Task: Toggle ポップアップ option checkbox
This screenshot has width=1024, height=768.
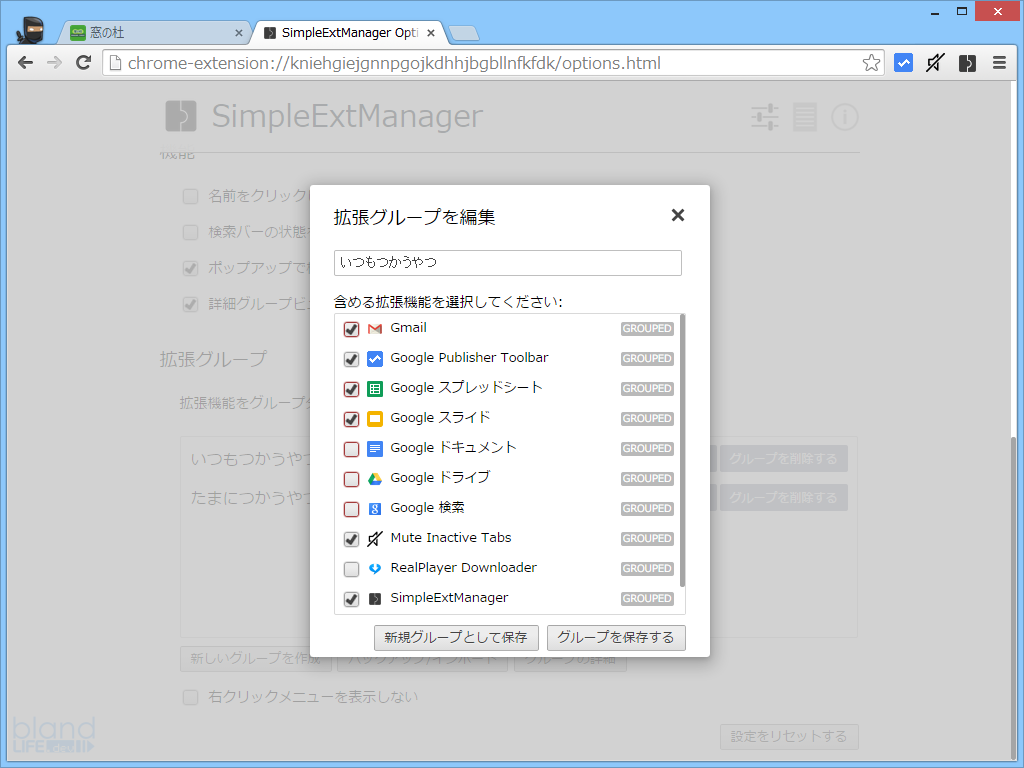Action: [x=191, y=268]
